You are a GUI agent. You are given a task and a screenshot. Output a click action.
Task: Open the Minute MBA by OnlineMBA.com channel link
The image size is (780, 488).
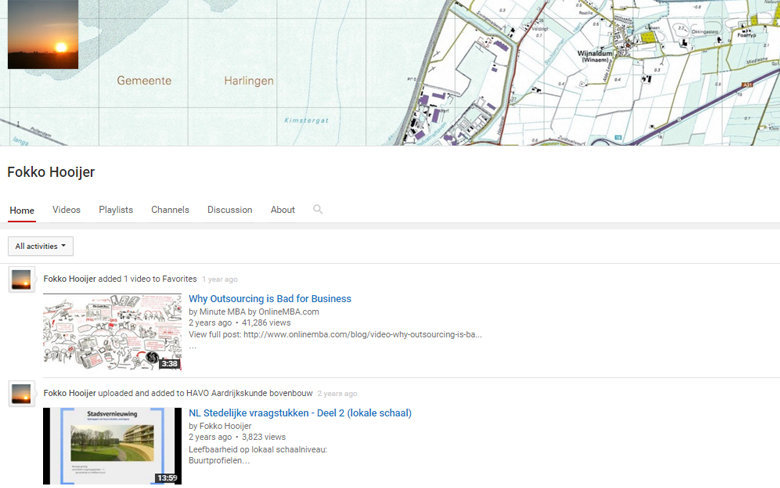(x=259, y=312)
